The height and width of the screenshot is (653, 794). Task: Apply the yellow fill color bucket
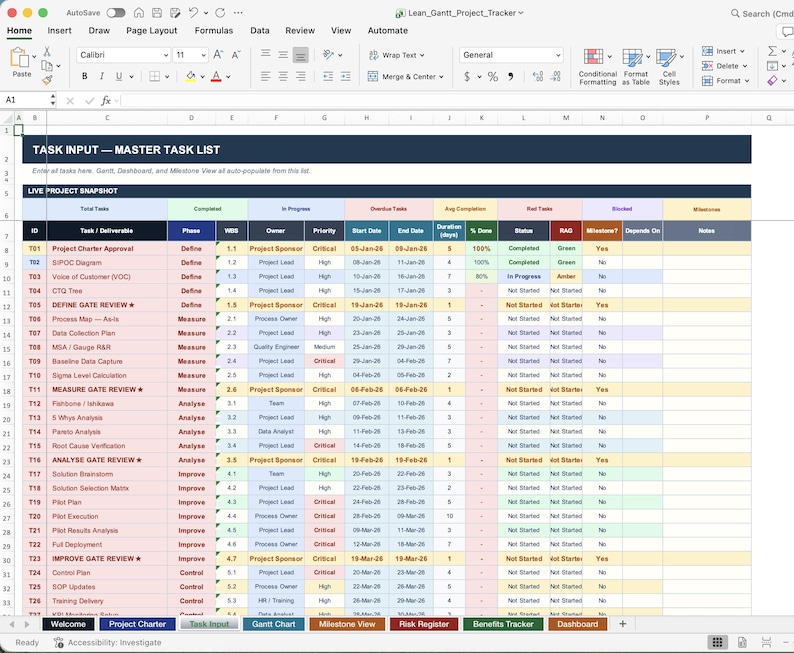[x=191, y=76]
